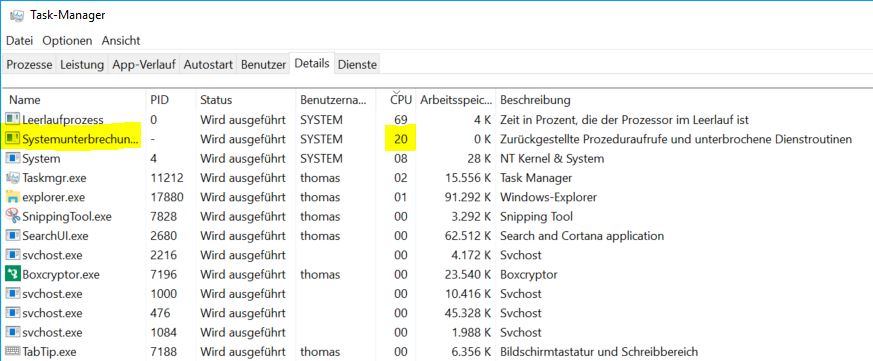Switch to the Prozesse tab
This screenshot has width=873, height=361.
30,65
